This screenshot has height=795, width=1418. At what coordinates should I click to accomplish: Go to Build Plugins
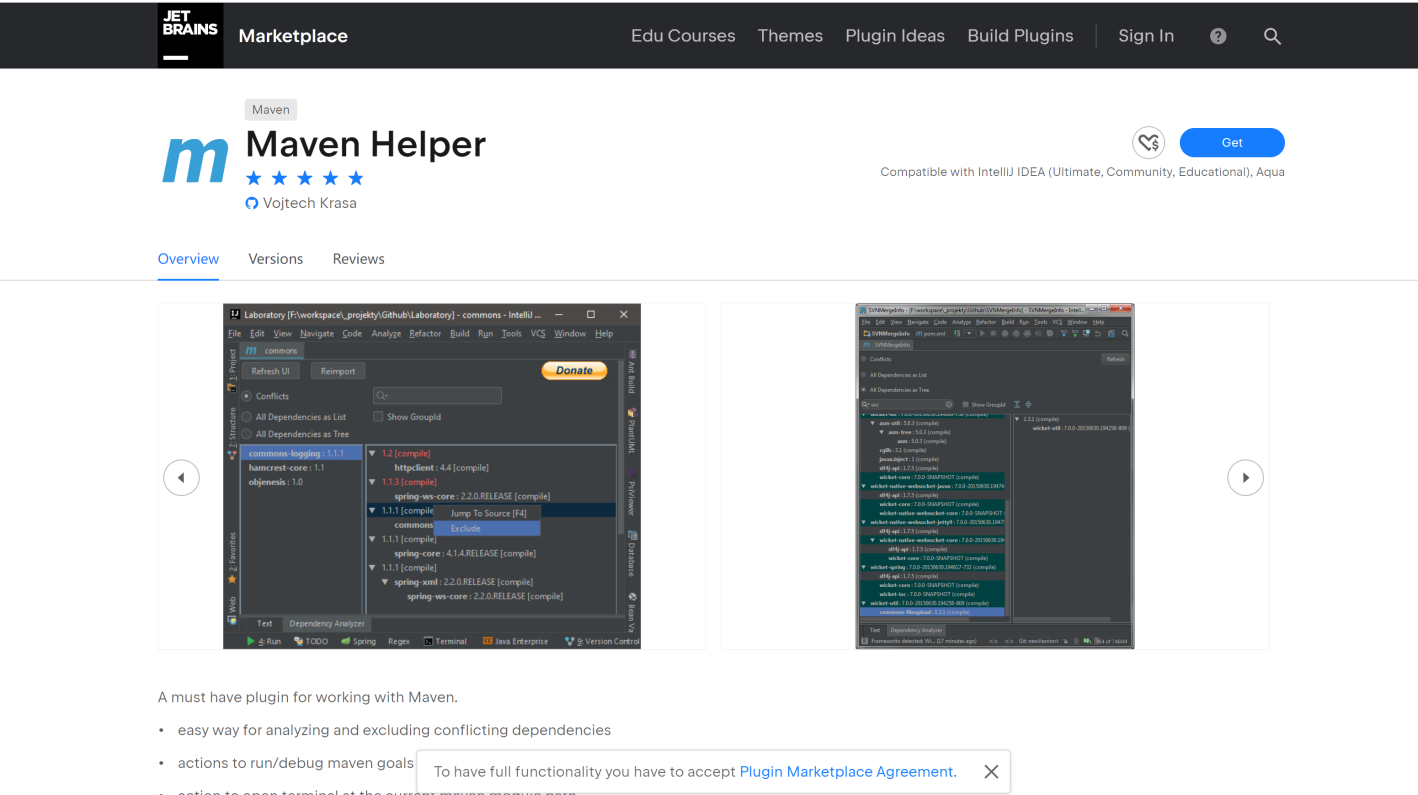coord(1020,36)
